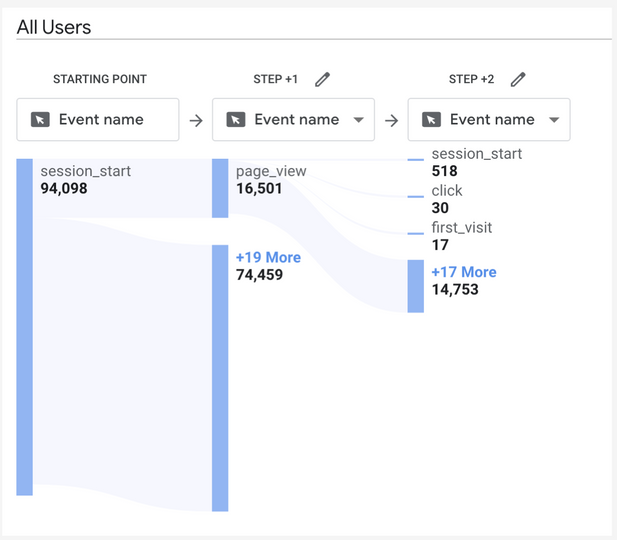Open the STEP +2 Event name dropdown arrow
Image resolution: width=617 pixels, height=540 pixels.
click(x=554, y=120)
